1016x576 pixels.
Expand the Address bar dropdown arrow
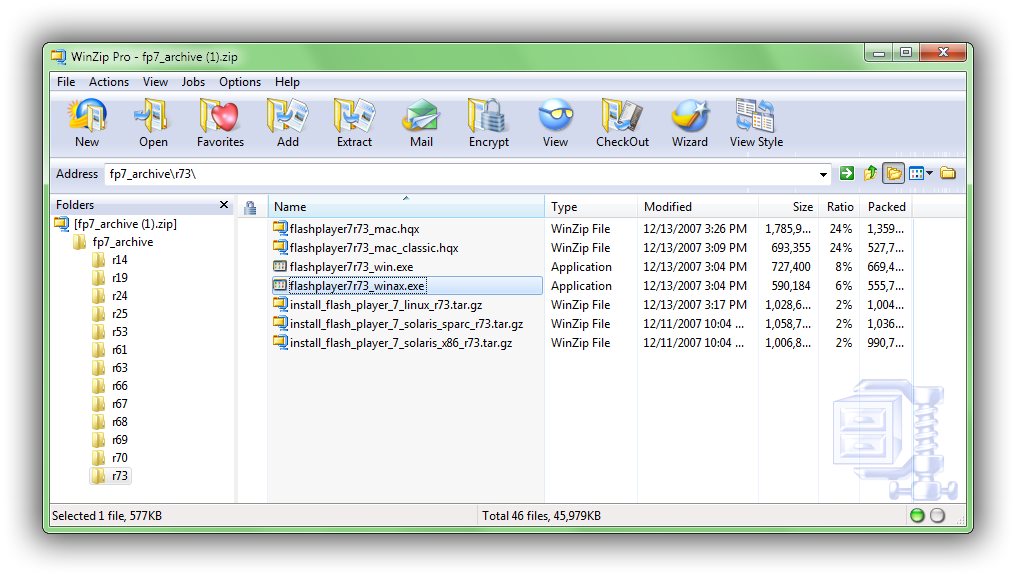click(823, 174)
